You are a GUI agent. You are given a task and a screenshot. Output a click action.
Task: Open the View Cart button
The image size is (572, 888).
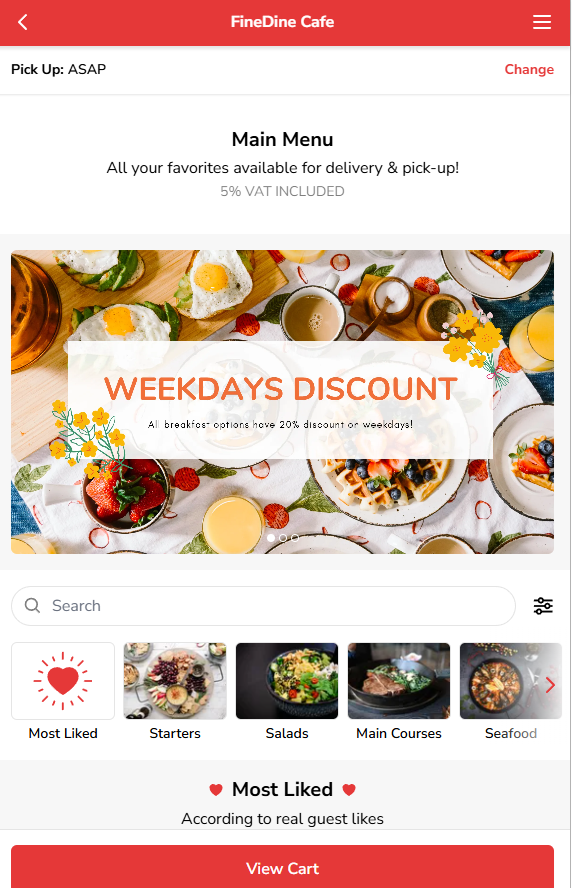coord(283,868)
